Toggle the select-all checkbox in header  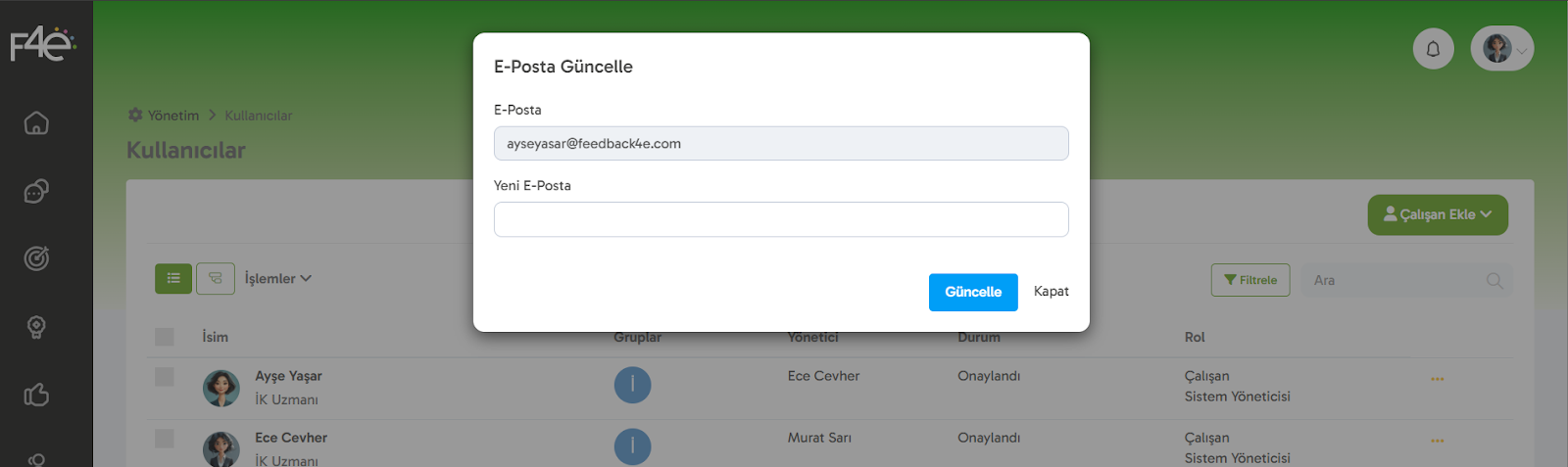tap(165, 337)
